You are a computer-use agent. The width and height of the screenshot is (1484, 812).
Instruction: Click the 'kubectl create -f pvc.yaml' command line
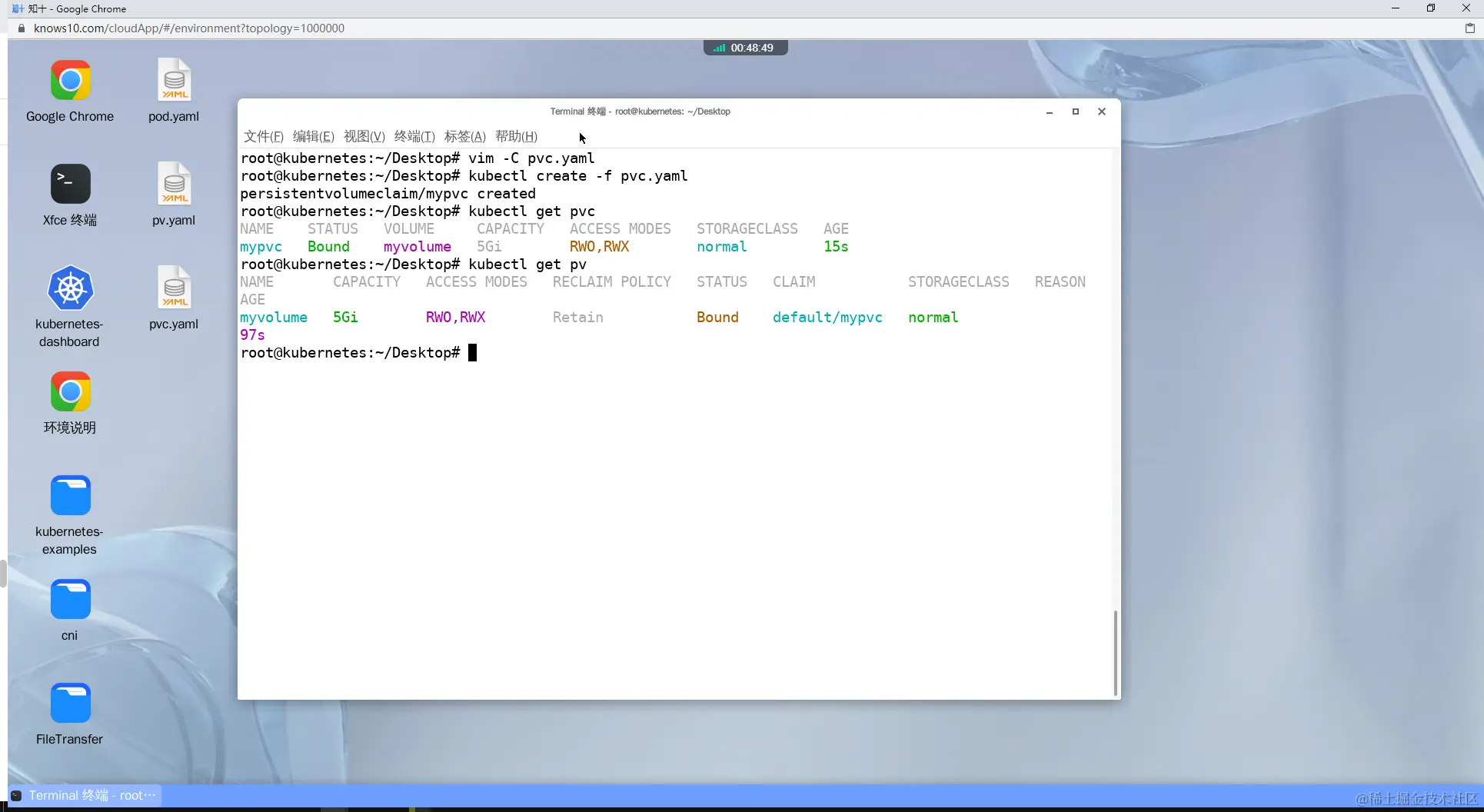pos(464,176)
